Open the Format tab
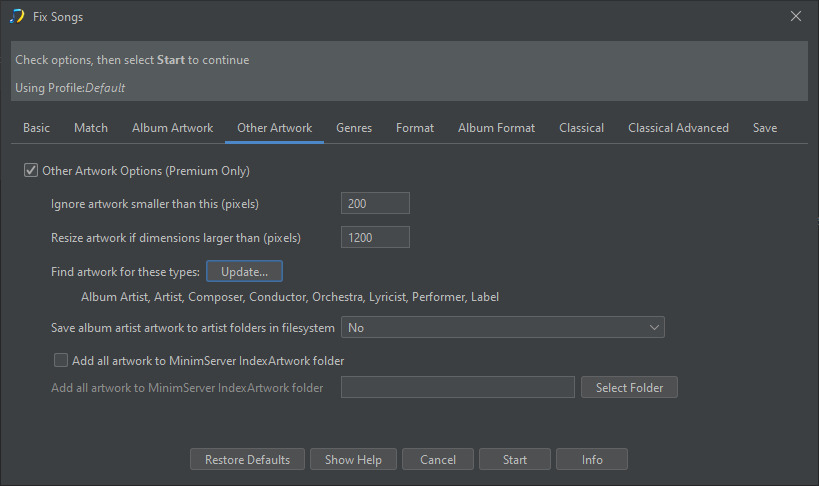819x486 pixels. click(x=415, y=128)
